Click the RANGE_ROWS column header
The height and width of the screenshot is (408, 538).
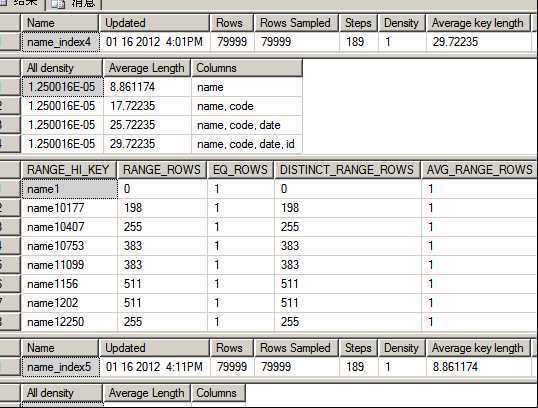pyautogui.click(x=162, y=170)
